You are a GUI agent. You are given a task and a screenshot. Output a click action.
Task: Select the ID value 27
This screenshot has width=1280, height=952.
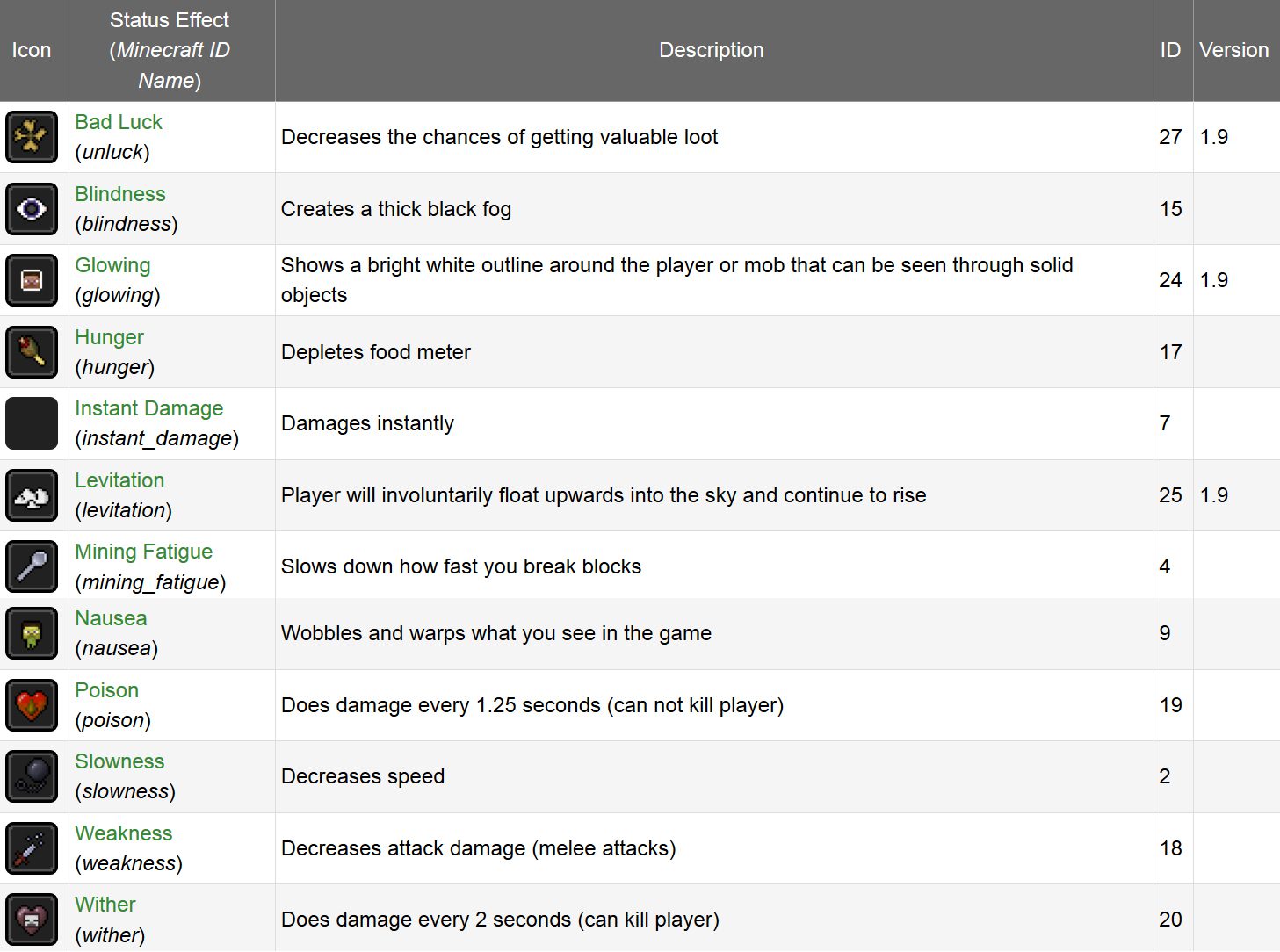[1170, 137]
